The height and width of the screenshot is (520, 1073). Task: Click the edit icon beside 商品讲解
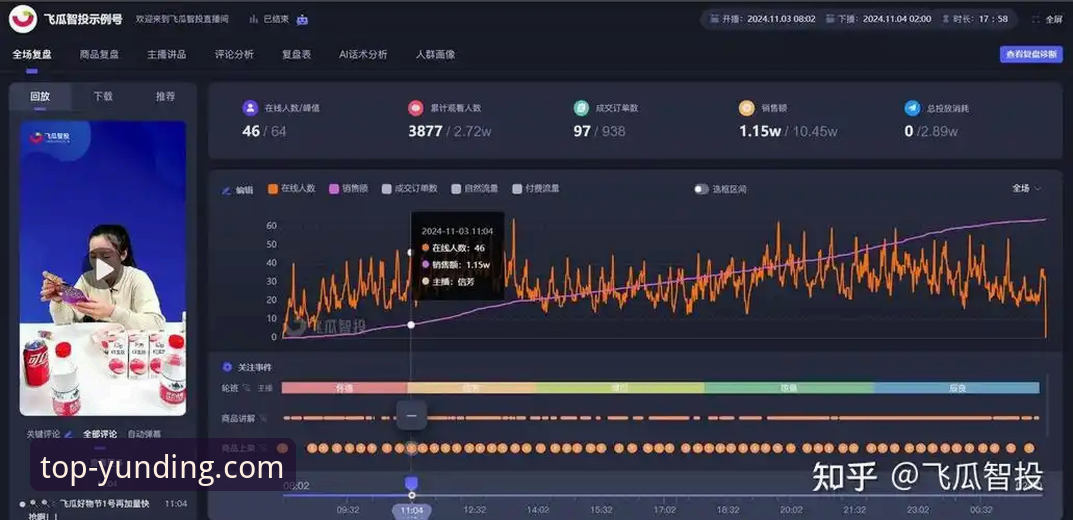pos(264,417)
